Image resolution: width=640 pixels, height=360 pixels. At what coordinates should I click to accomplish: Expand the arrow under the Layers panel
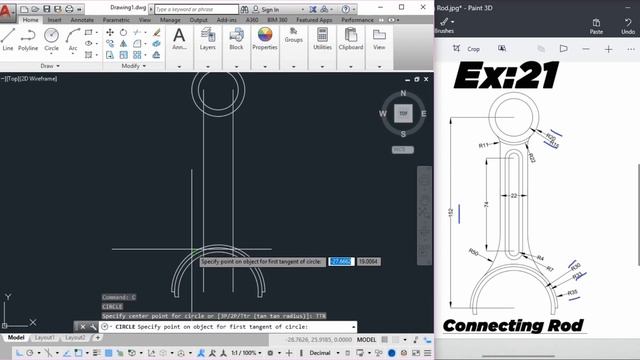(208, 67)
